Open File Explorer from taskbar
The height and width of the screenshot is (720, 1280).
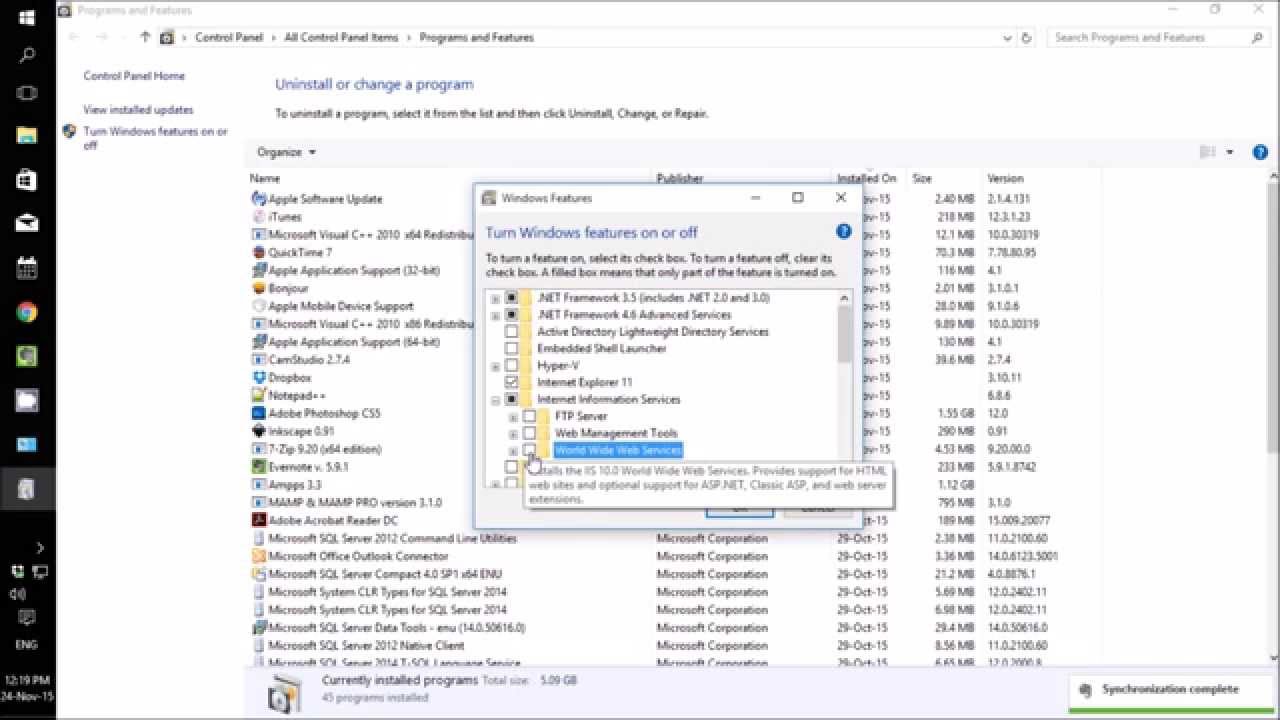[x=27, y=136]
